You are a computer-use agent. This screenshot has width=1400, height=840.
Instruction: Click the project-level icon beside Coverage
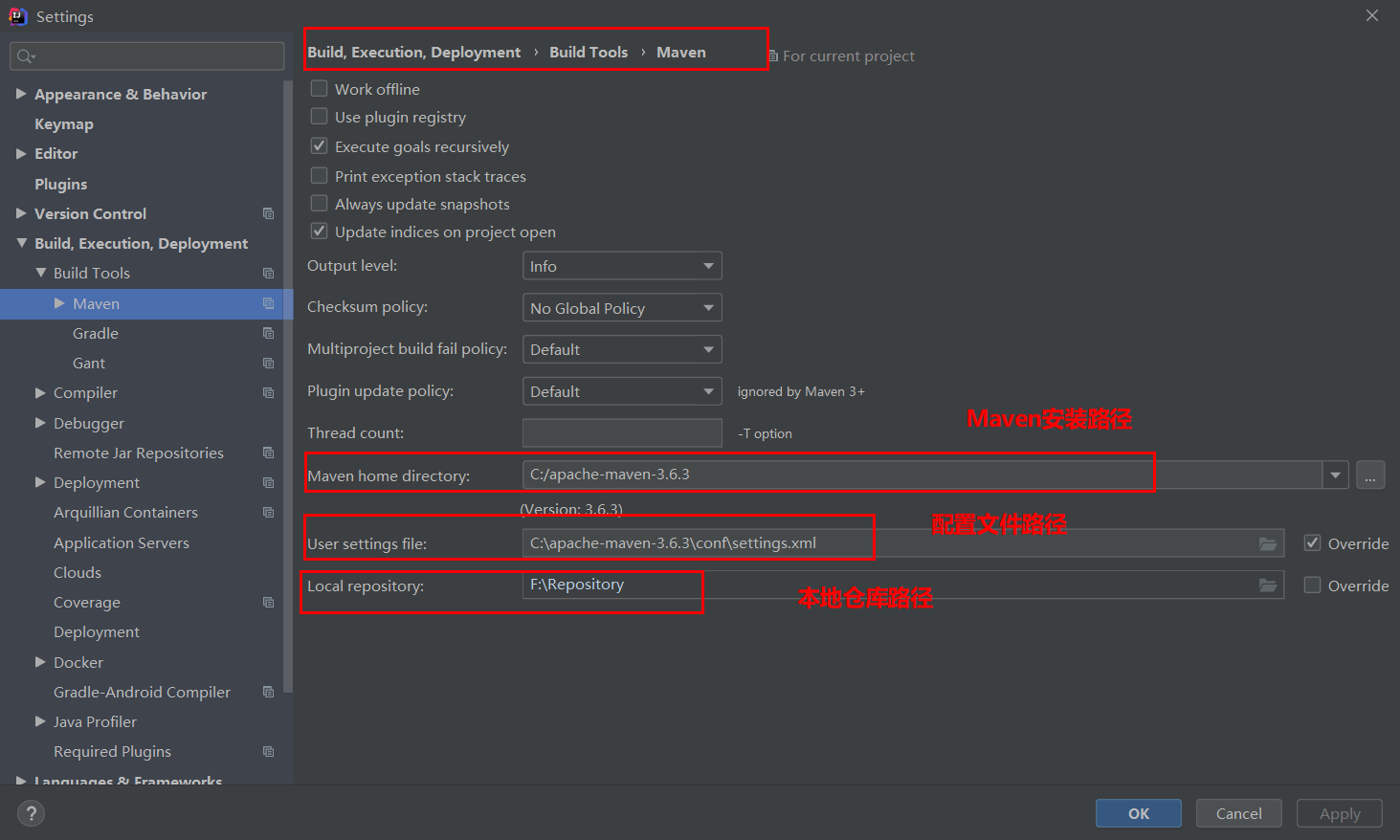coord(268,602)
